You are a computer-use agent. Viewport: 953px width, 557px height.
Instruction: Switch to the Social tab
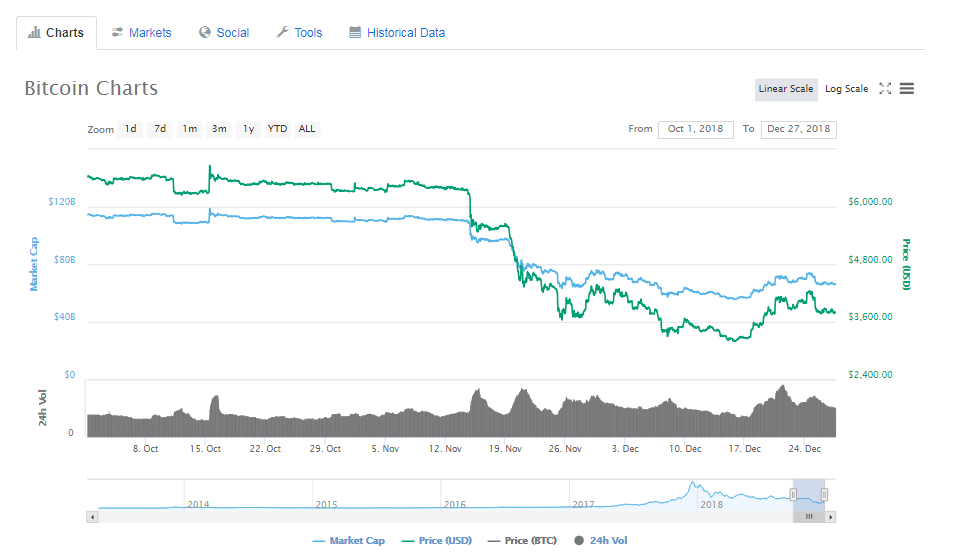click(224, 33)
